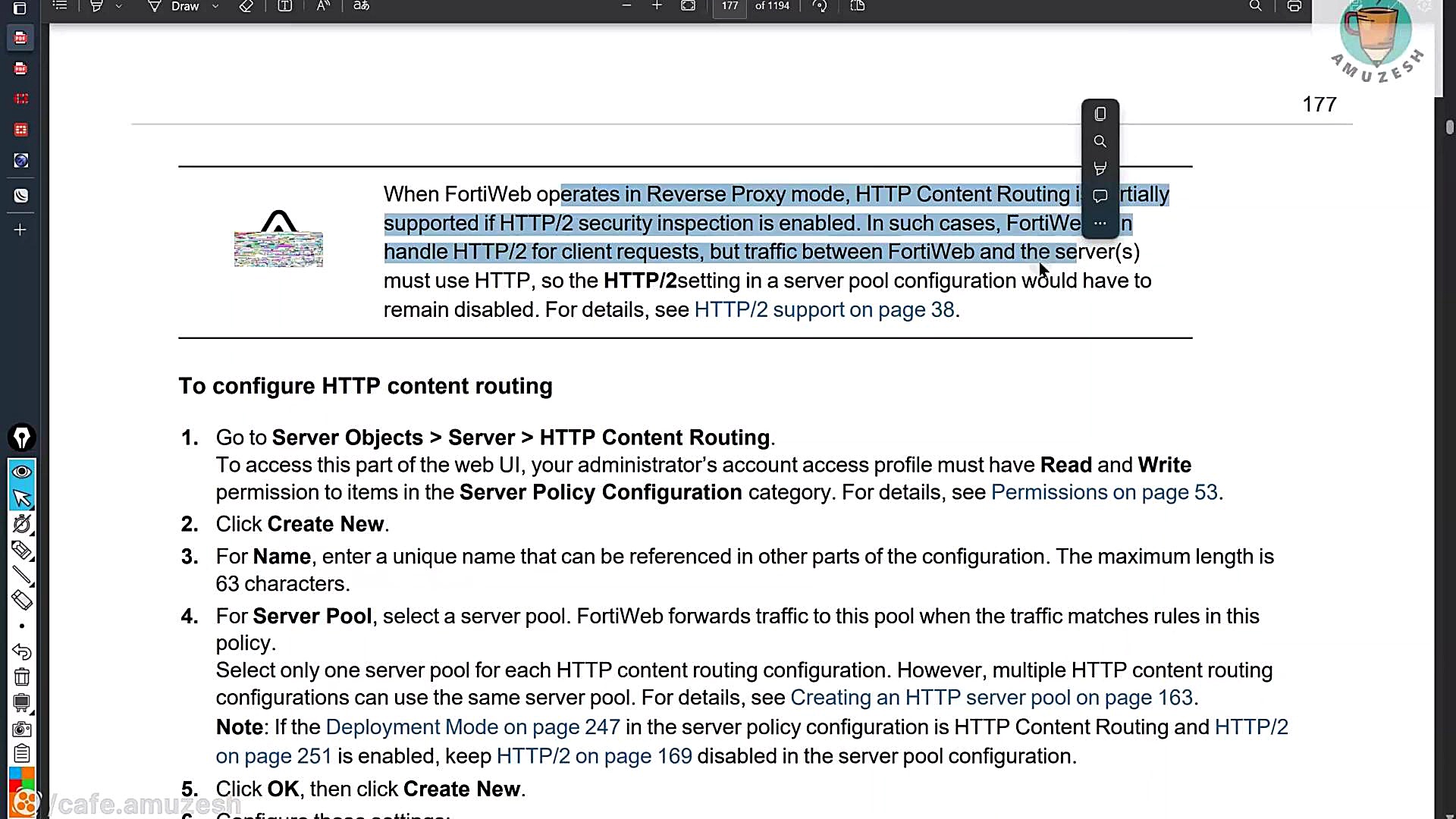Open the Find search icon in PDF toolbar
The width and height of the screenshot is (1456, 819).
(x=1256, y=6)
